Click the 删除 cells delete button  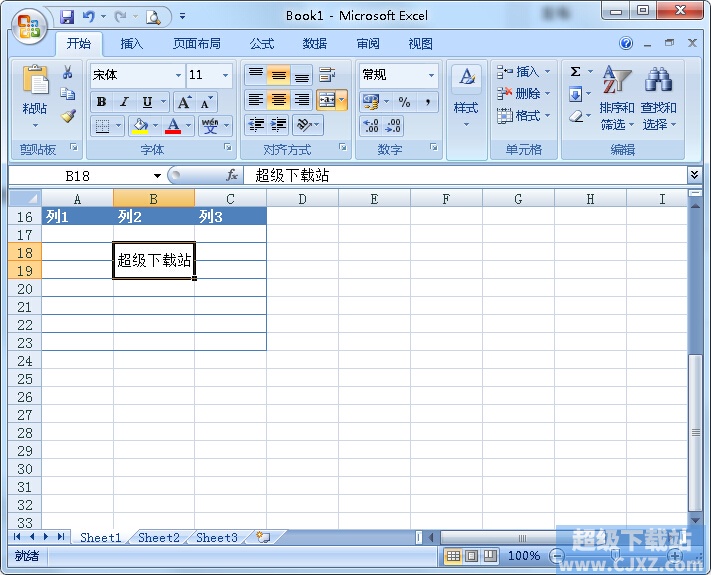(x=523, y=93)
